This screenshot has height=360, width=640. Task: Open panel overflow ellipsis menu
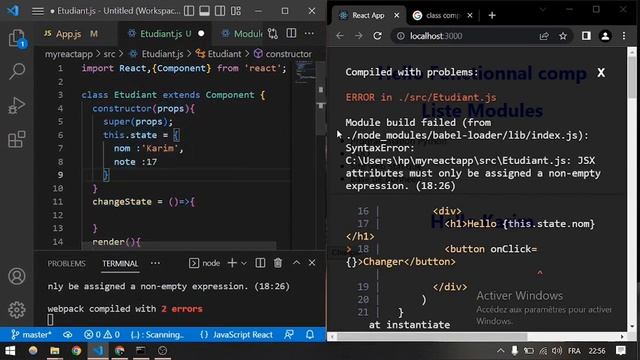(x=156, y=263)
